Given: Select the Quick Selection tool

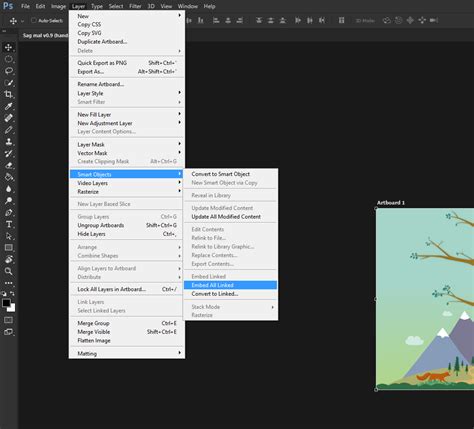Looking at the screenshot, I should coord(9,83).
